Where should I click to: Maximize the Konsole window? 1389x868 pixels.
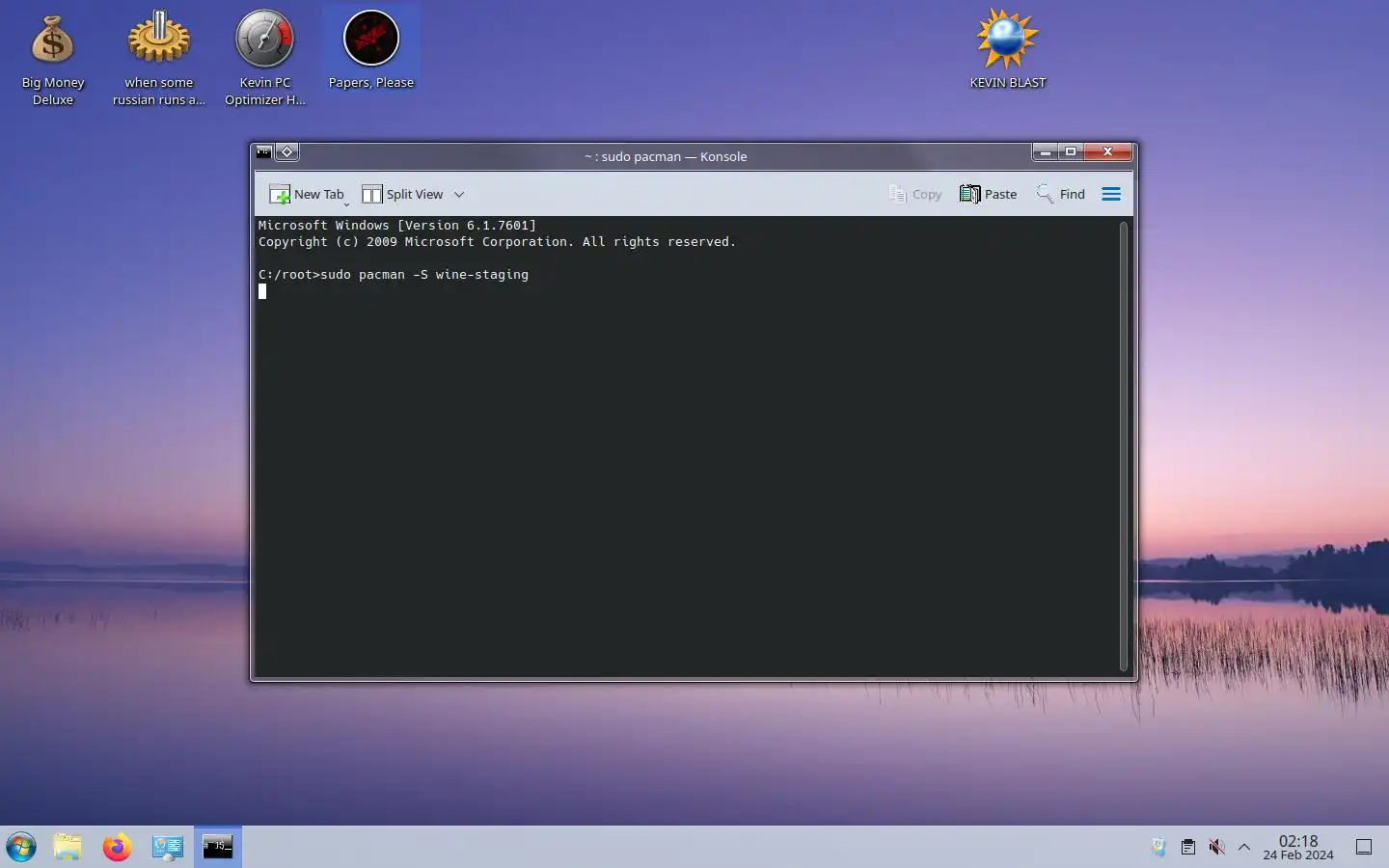(1071, 151)
